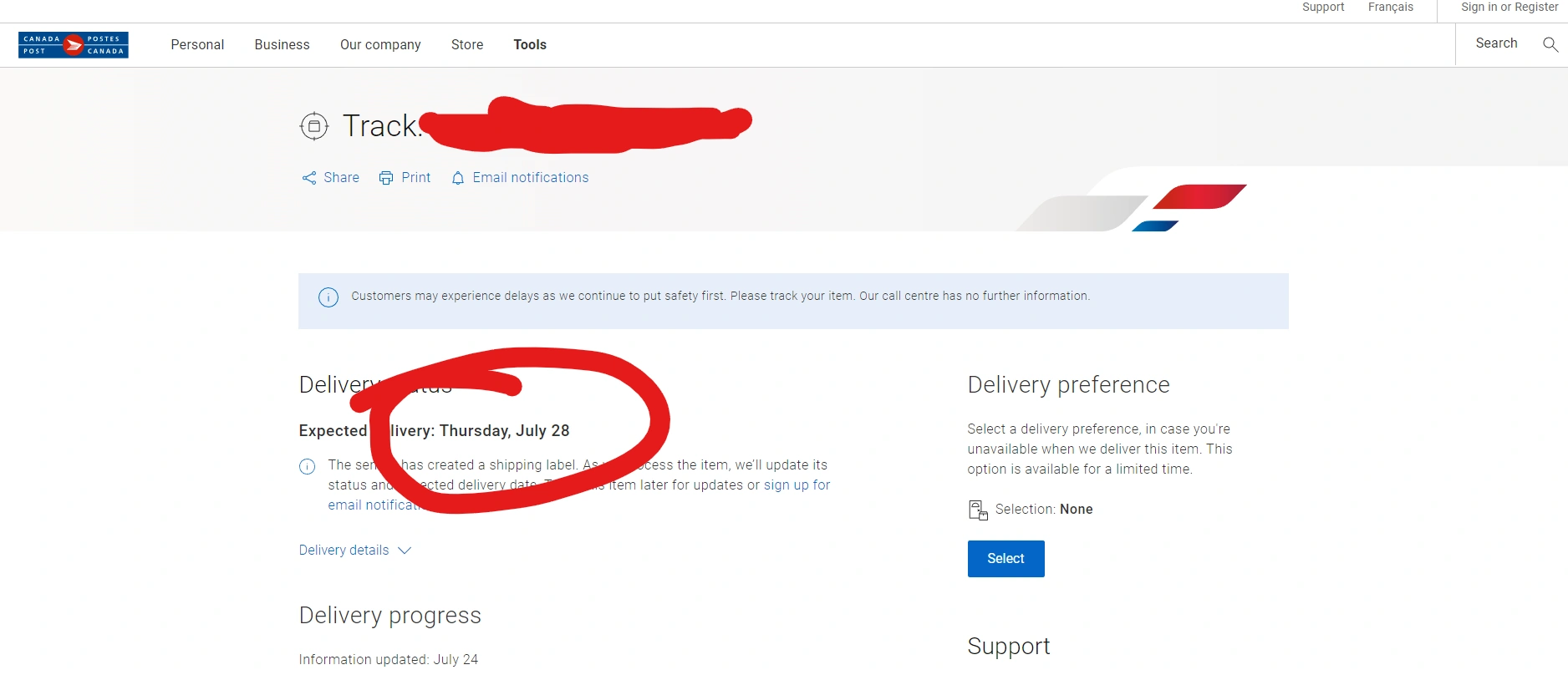Click the blue Select button
This screenshot has height=675, width=1568.
pyautogui.click(x=1005, y=559)
